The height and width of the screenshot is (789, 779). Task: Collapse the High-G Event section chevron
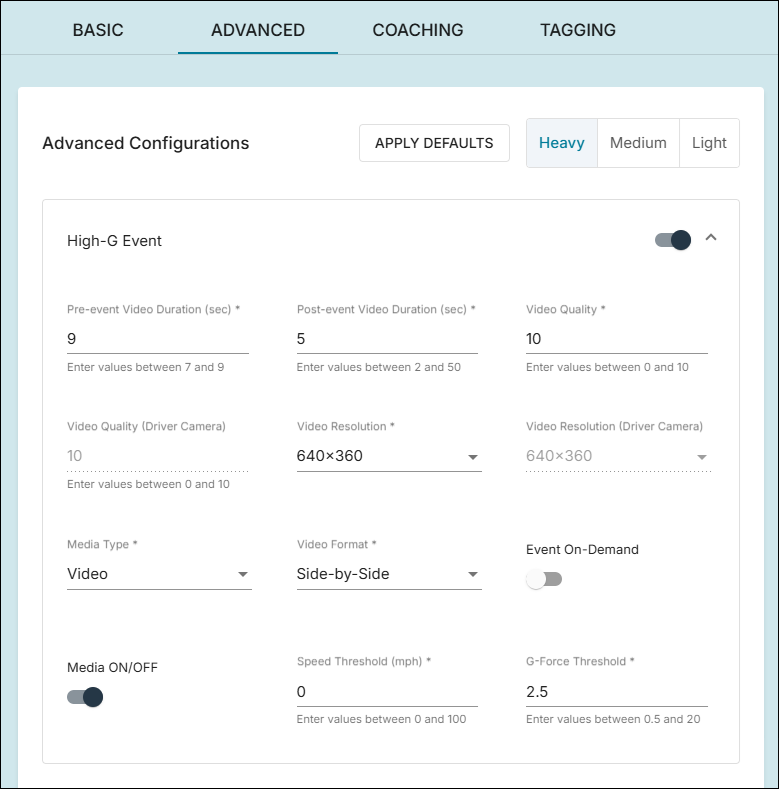pyautogui.click(x=711, y=238)
